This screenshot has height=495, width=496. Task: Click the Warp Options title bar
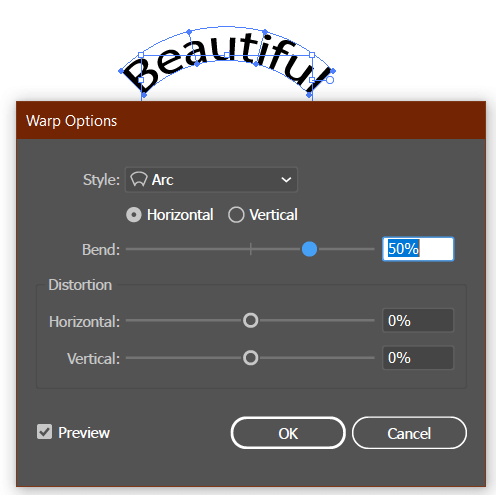251,120
